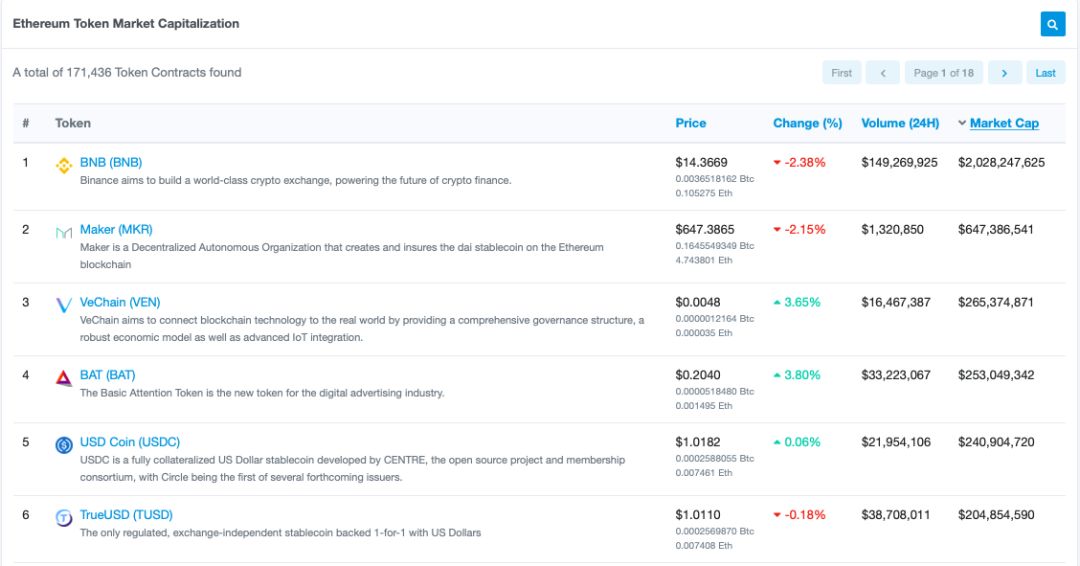Click the BNB token logo icon
This screenshot has width=1080, height=566.
click(64, 165)
